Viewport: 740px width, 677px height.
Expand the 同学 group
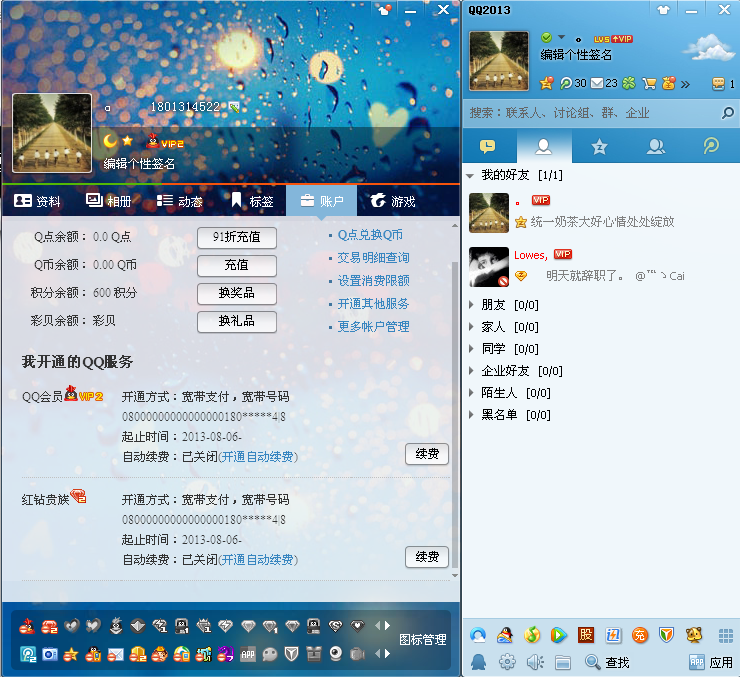coord(471,349)
